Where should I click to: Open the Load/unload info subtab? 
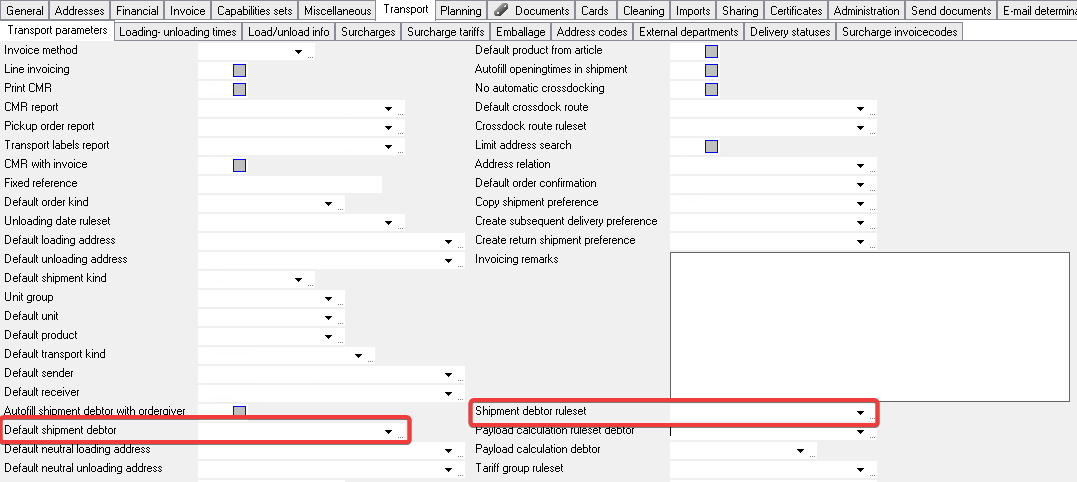click(x=288, y=32)
